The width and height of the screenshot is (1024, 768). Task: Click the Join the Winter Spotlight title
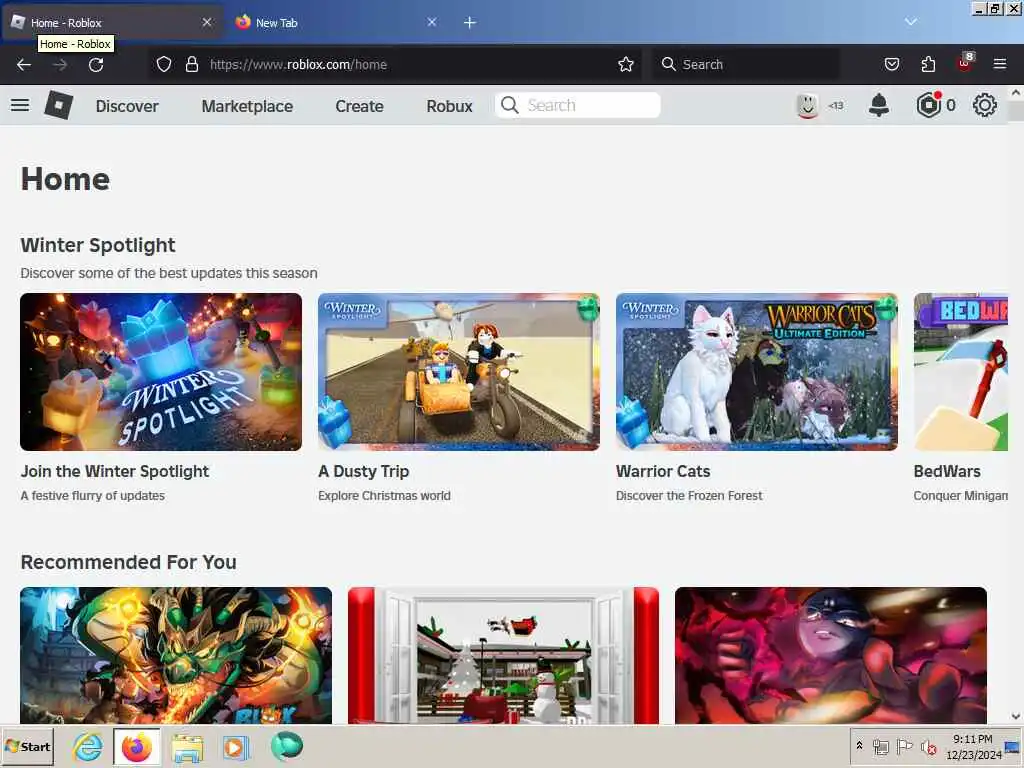pos(115,471)
